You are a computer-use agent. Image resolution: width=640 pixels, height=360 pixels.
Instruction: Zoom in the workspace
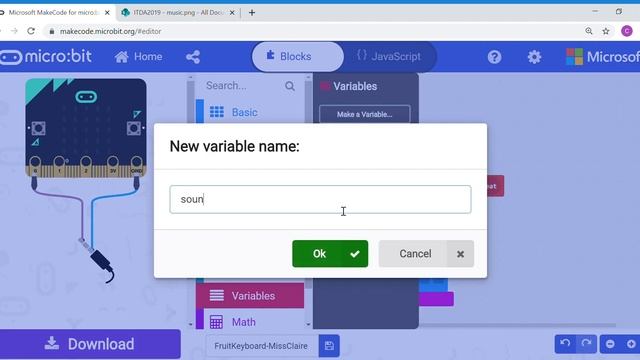(x=631, y=344)
